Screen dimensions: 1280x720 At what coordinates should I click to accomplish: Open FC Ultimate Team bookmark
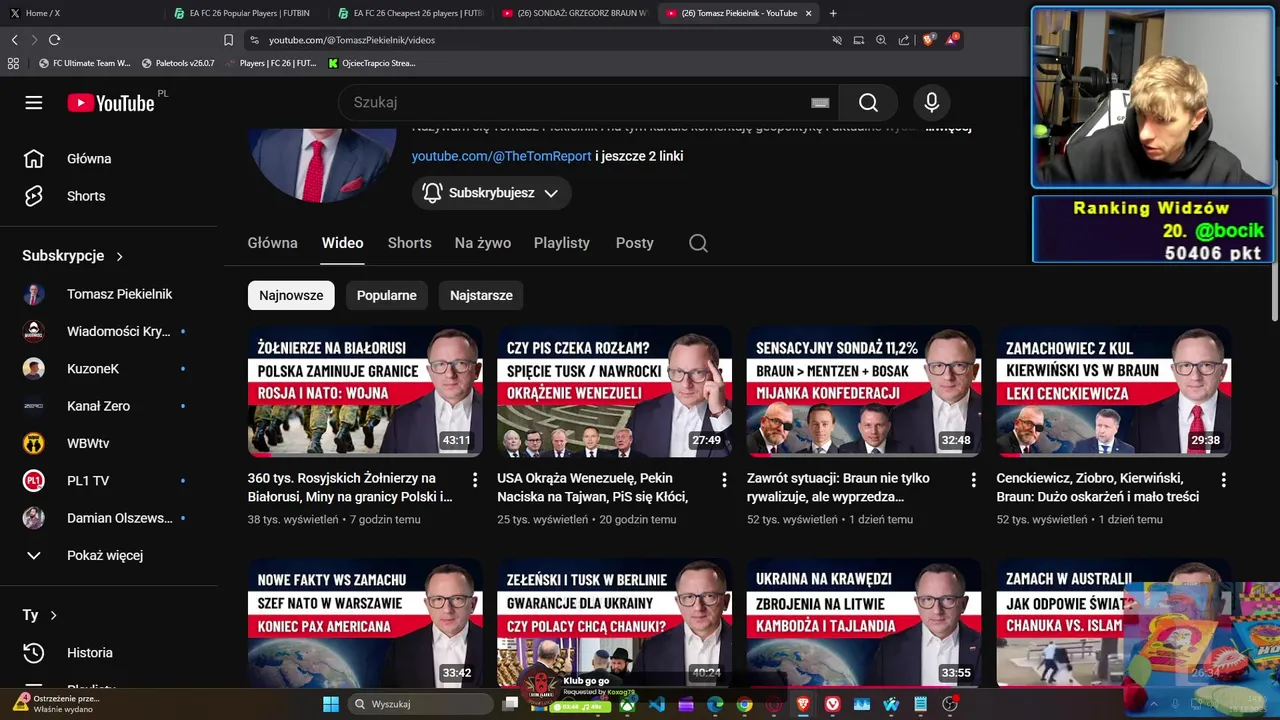[84, 63]
